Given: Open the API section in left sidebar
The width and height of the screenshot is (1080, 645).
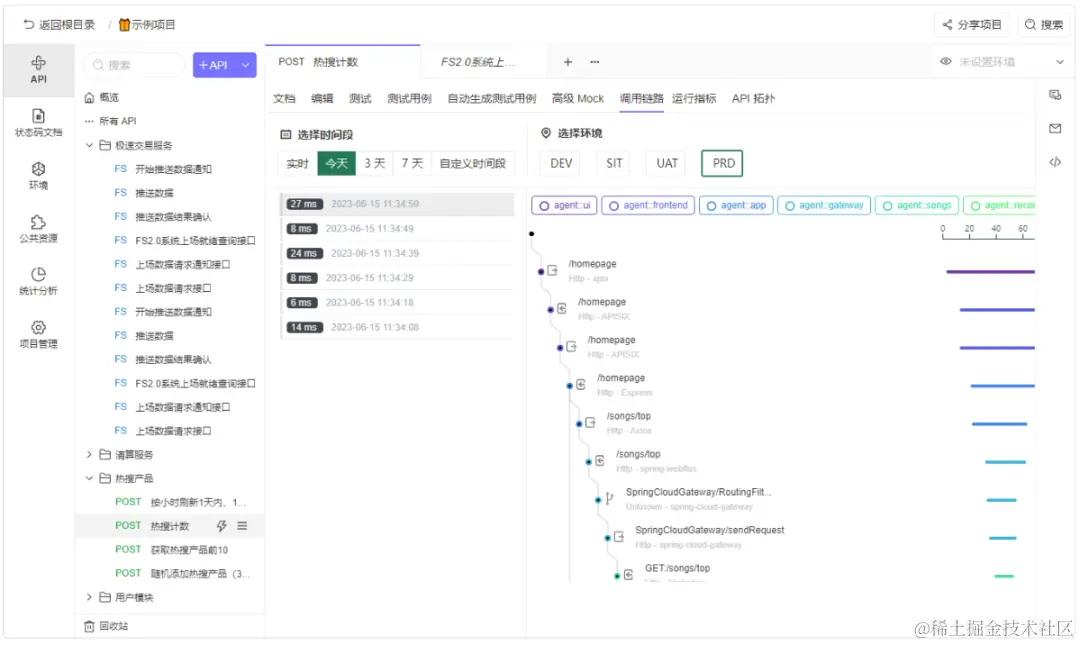Looking at the screenshot, I should 39,70.
